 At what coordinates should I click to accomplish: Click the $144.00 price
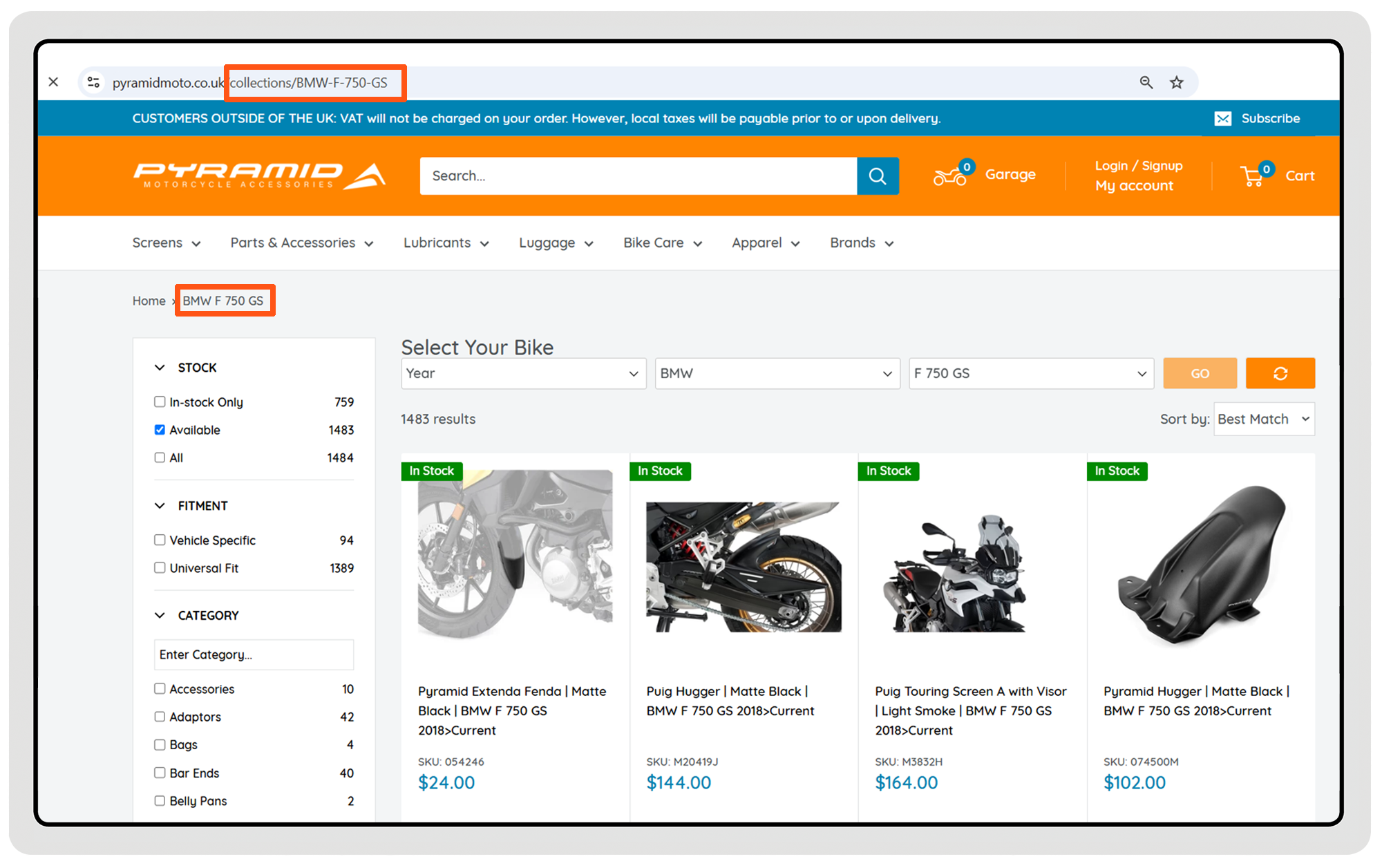(x=679, y=782)
